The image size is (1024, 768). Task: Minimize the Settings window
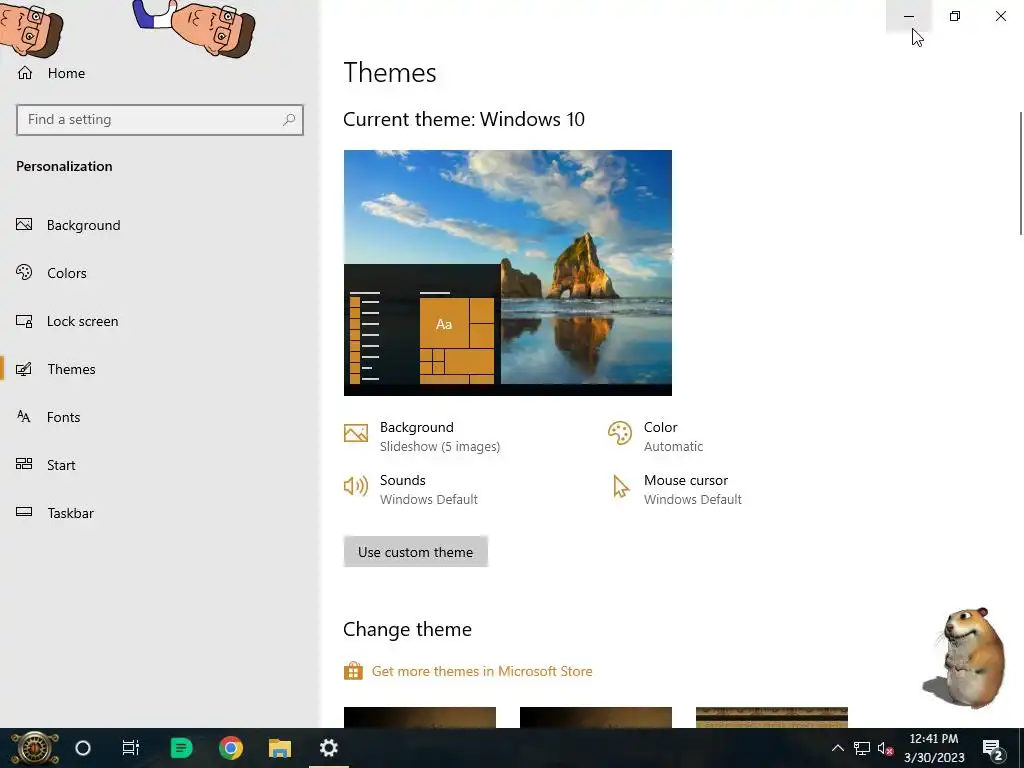908,16
